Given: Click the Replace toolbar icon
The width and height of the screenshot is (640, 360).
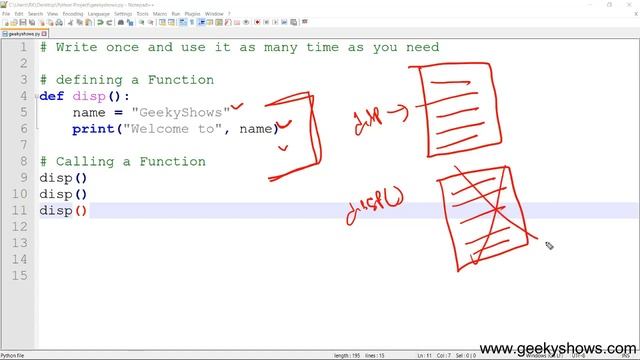Looking at the screenshot, I should point(130,22).
